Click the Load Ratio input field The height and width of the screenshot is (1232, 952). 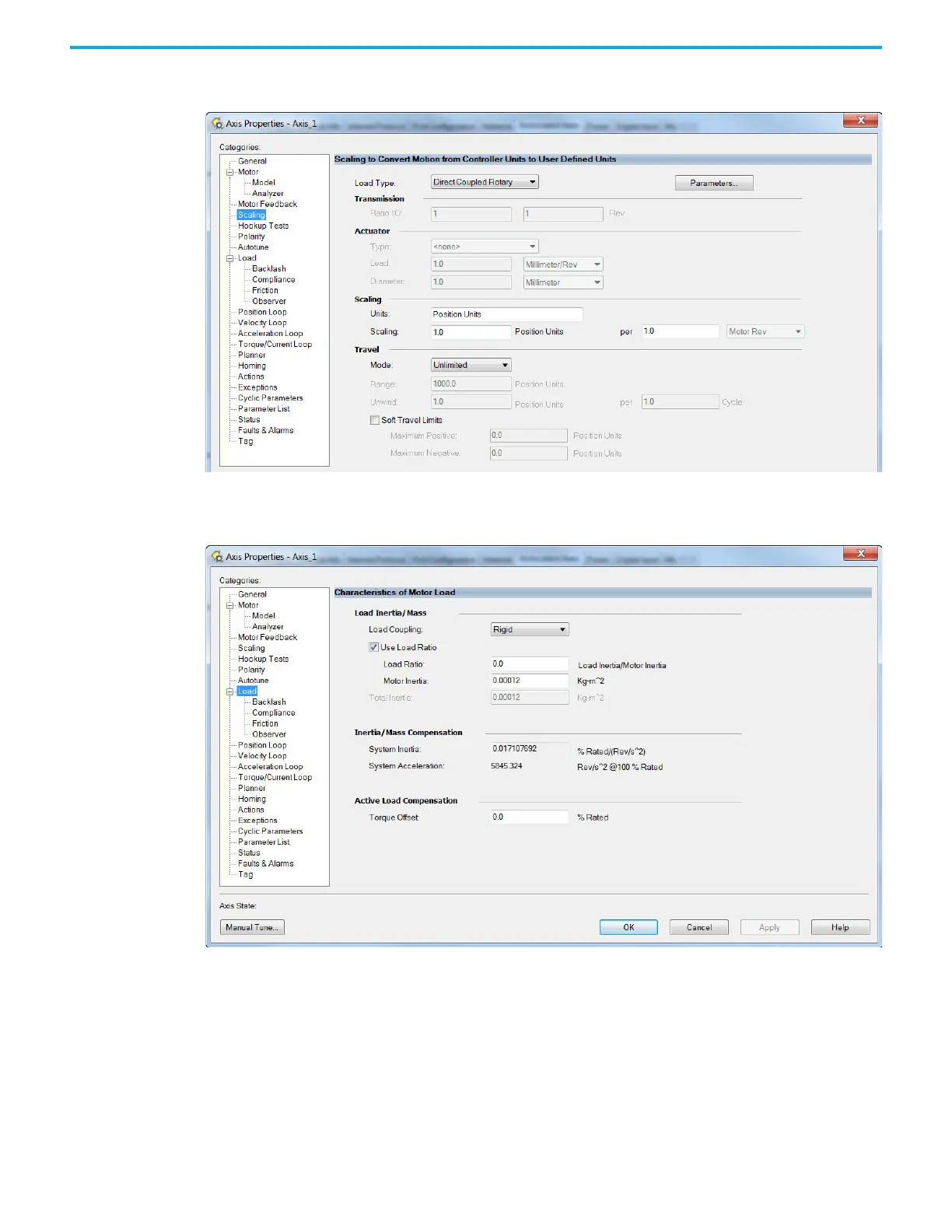(x=530, y=664)
